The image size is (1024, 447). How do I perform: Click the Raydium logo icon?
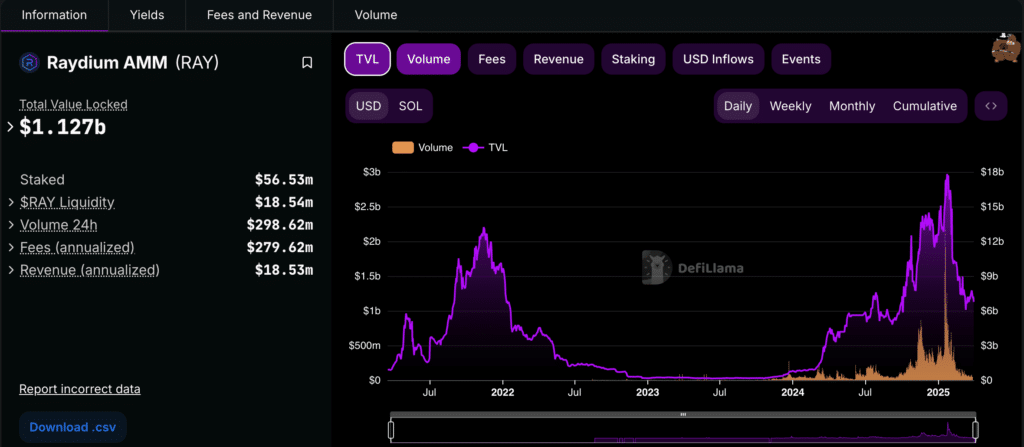click(x=30, y=63)
